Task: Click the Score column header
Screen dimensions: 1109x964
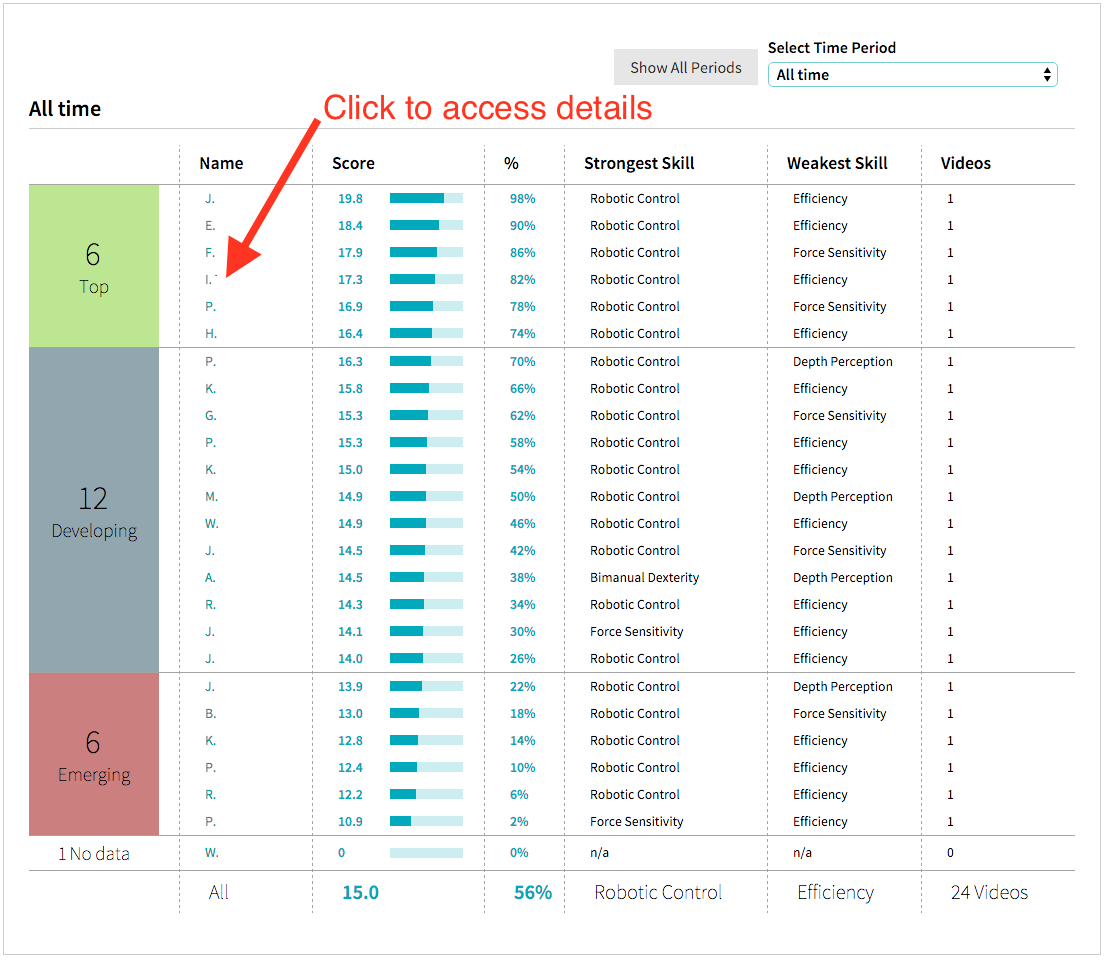Action: click(353, 163)
